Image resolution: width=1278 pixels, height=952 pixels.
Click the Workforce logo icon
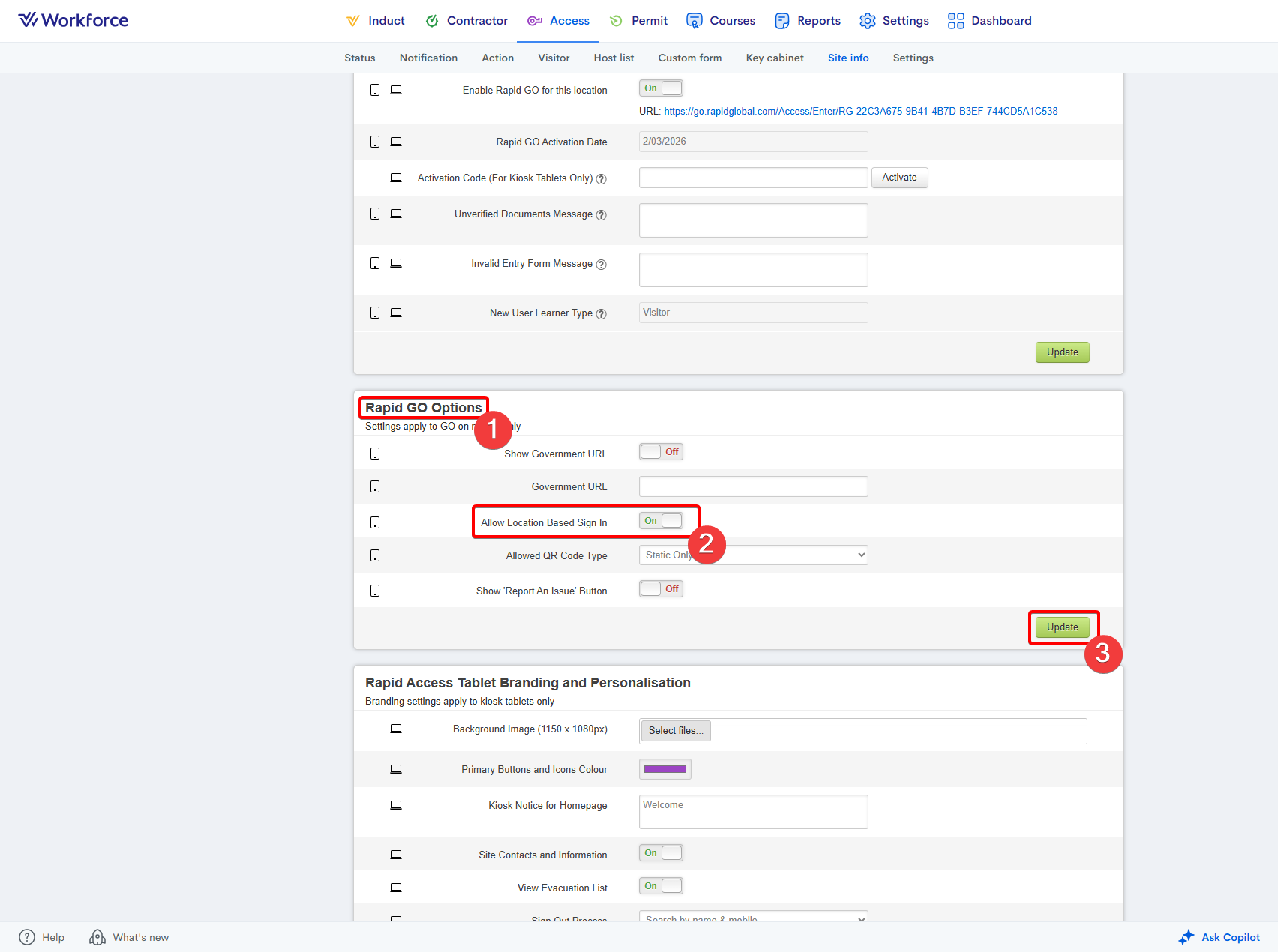click(28, 20)
